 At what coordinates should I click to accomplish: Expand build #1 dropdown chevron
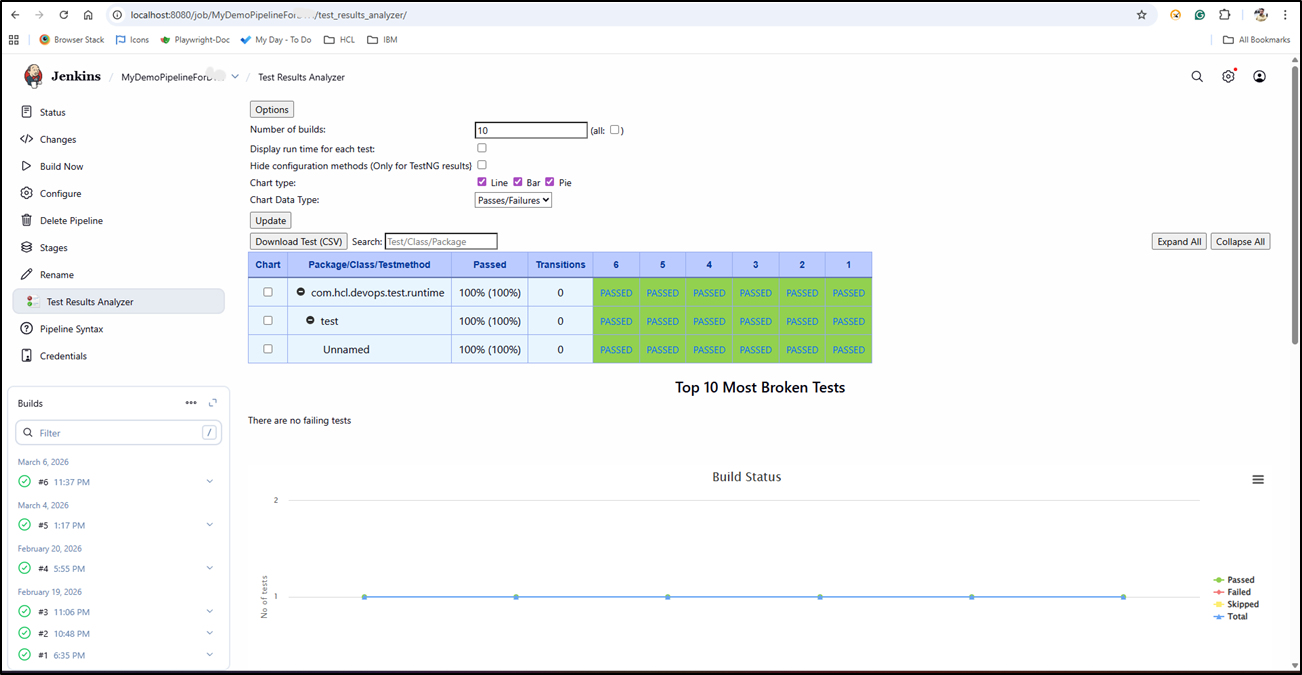[210, 655]
